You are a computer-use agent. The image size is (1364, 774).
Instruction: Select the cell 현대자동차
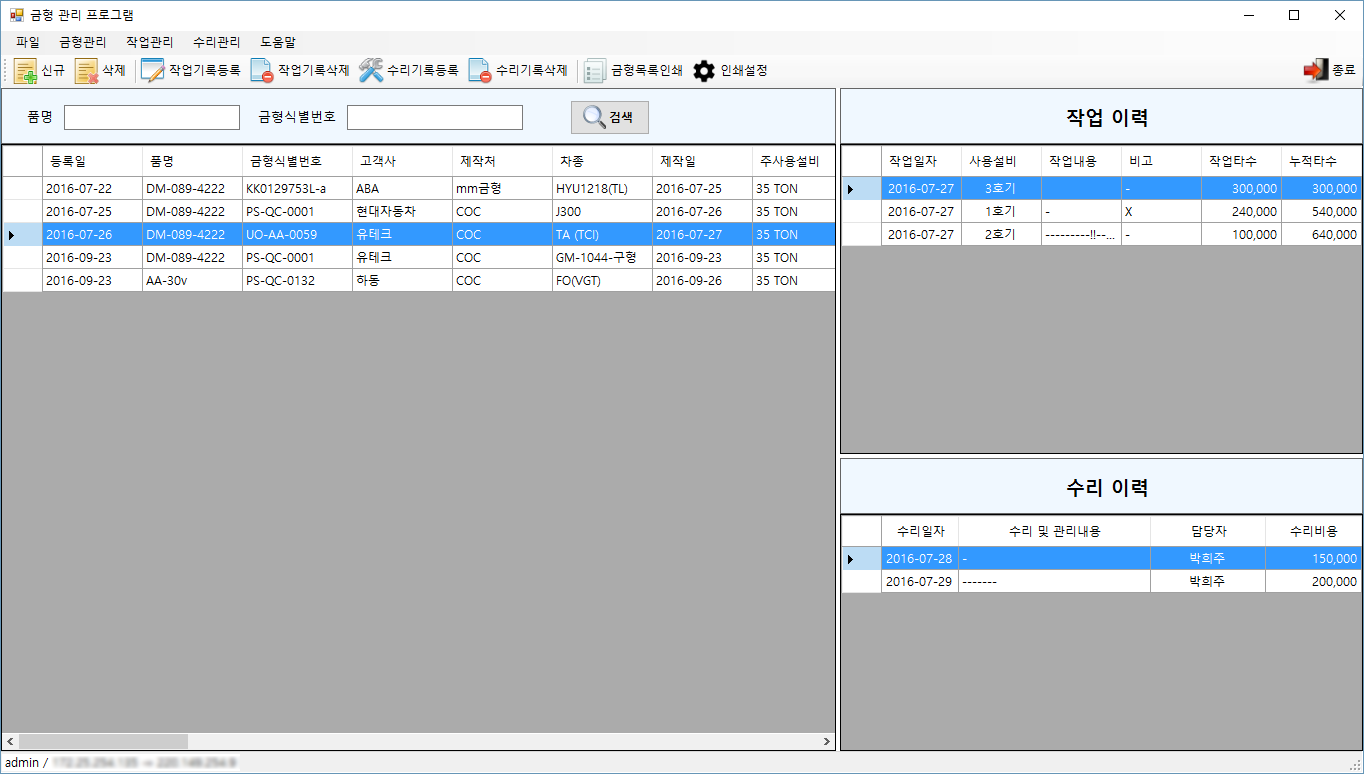click(402, 211)
